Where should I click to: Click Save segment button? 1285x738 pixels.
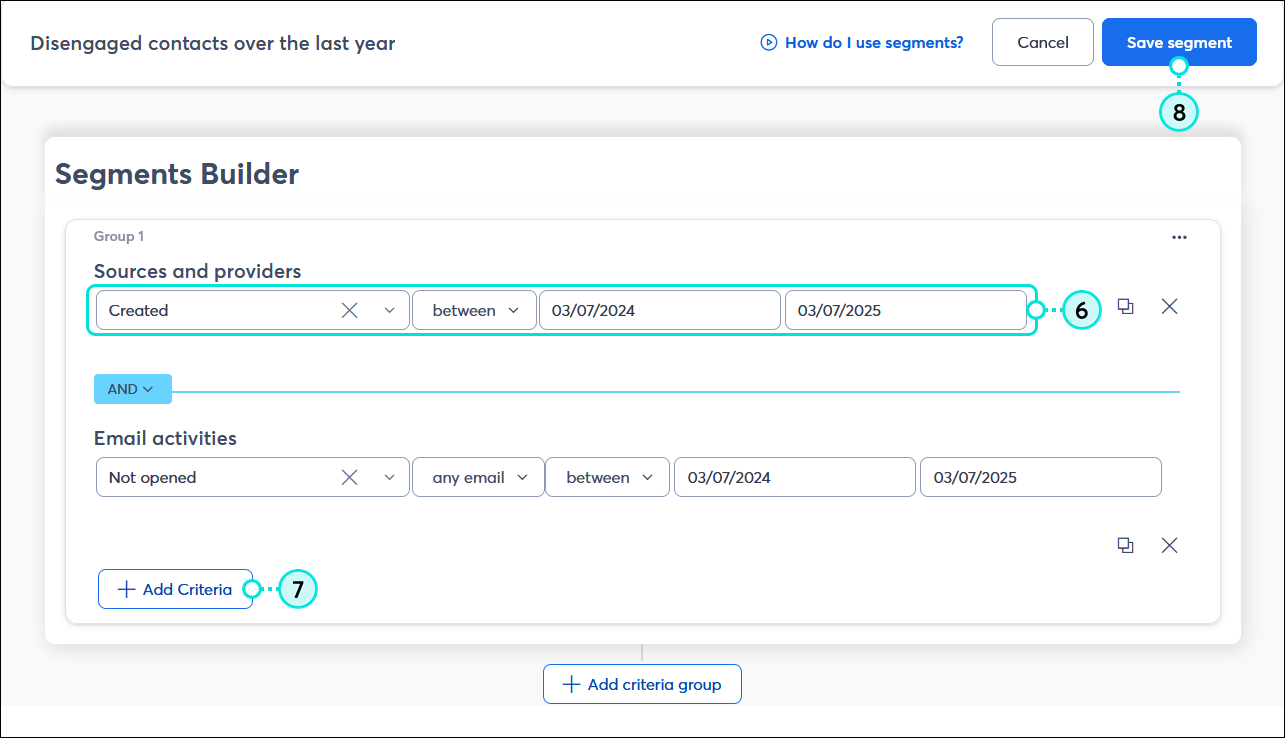[x=1179, y=42]
